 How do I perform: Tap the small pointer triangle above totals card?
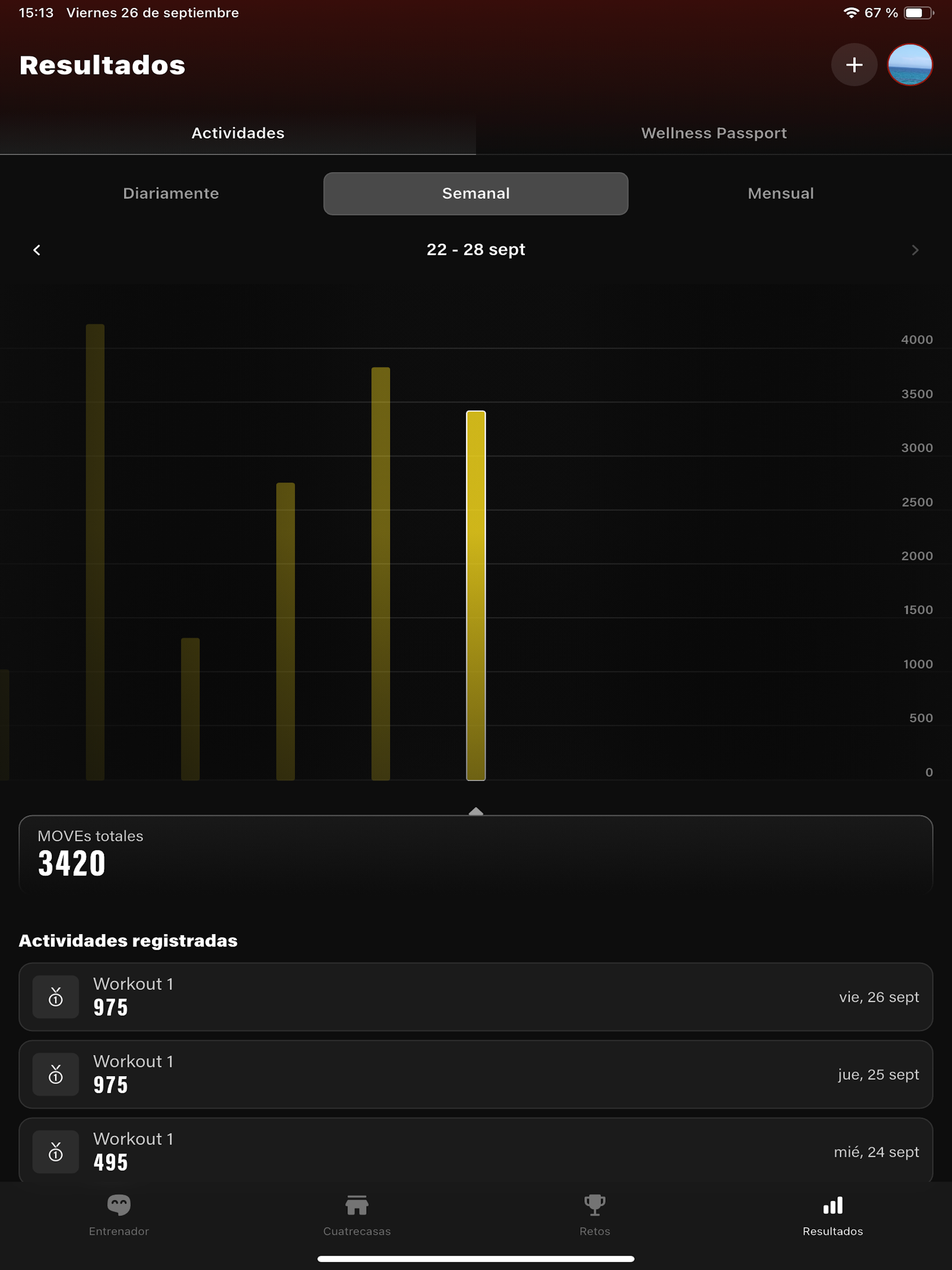[476, 811]
